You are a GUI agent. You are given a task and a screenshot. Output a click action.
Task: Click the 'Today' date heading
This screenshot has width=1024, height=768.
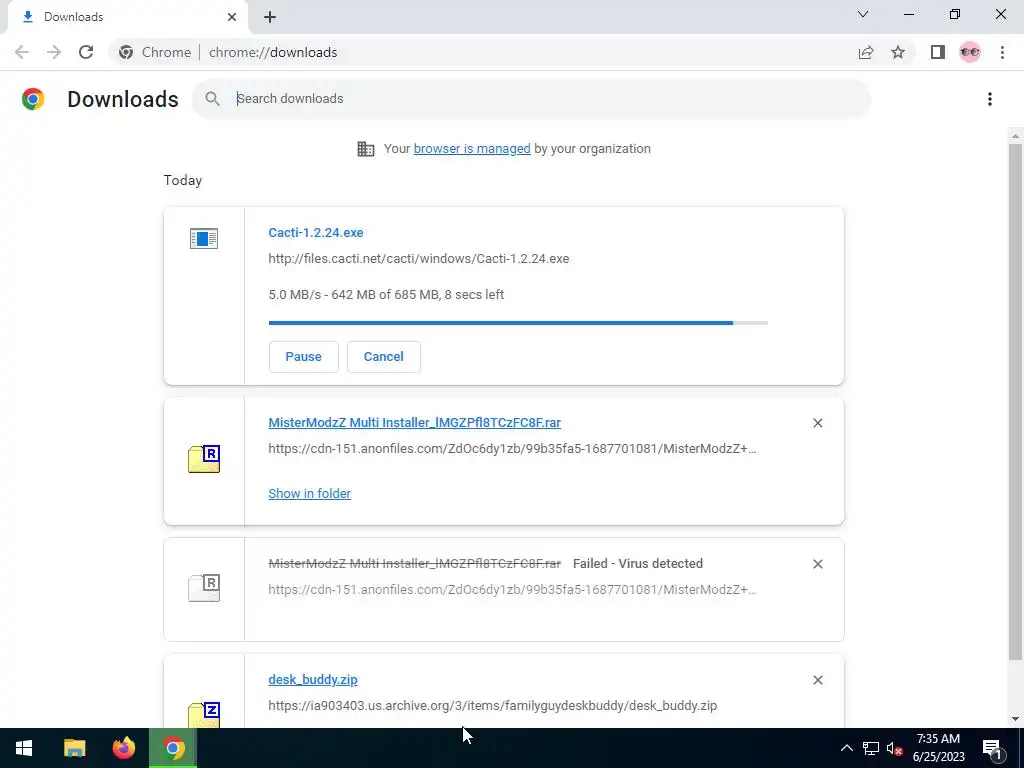[x=183, y=180]
